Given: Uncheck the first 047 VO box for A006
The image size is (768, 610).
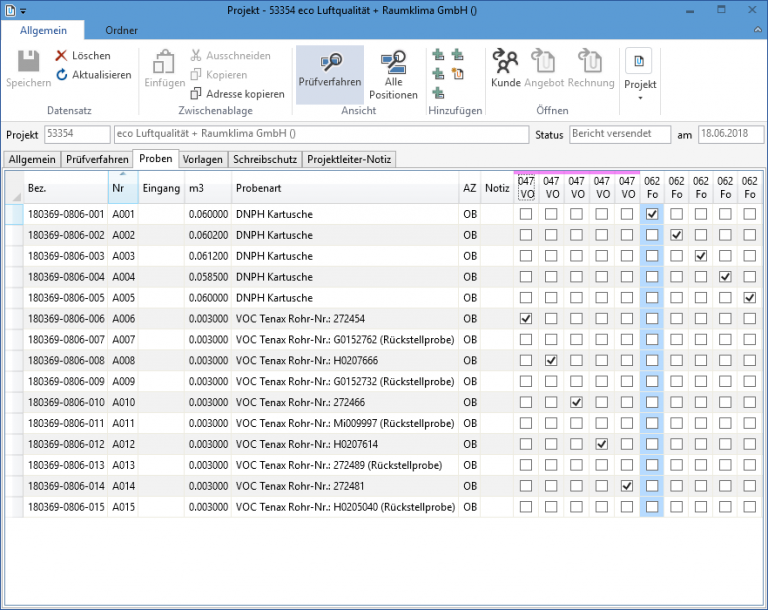Looking at the screenshot, I should [526, 318].
